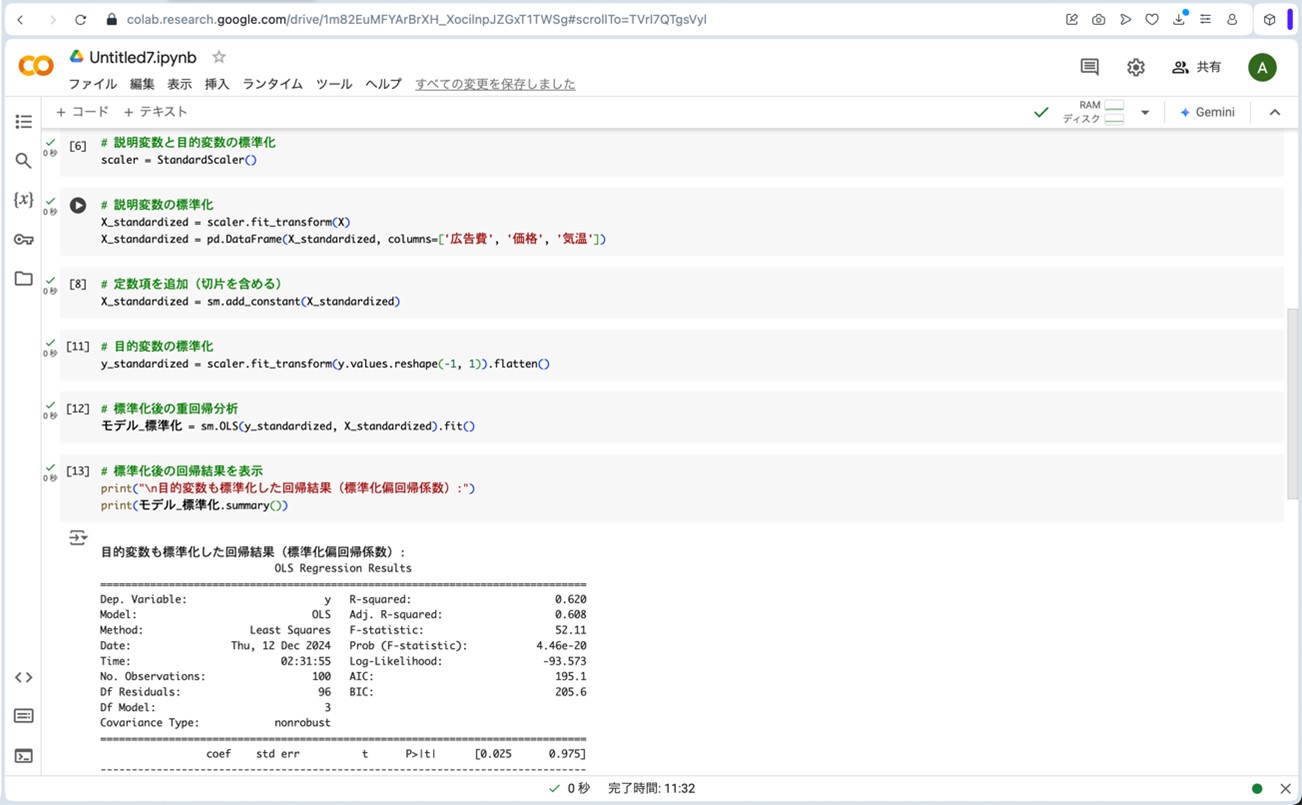Open the Gemini assistant button
Viewport: 1302px width, 805px height.
[x=1207, y=113]
